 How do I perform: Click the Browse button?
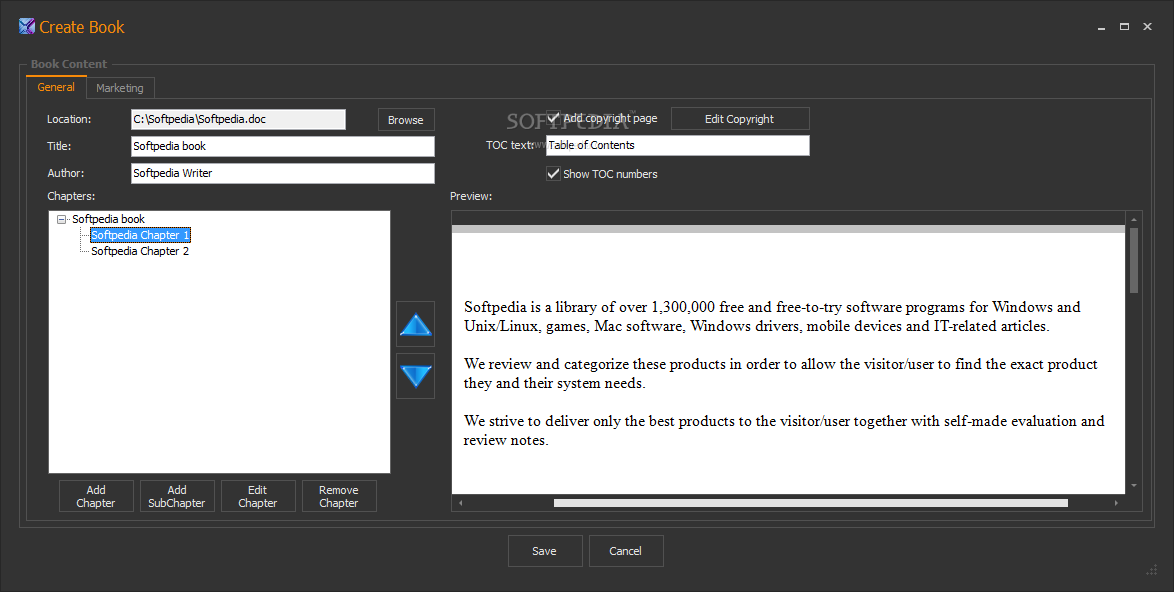tap(406, 120)
